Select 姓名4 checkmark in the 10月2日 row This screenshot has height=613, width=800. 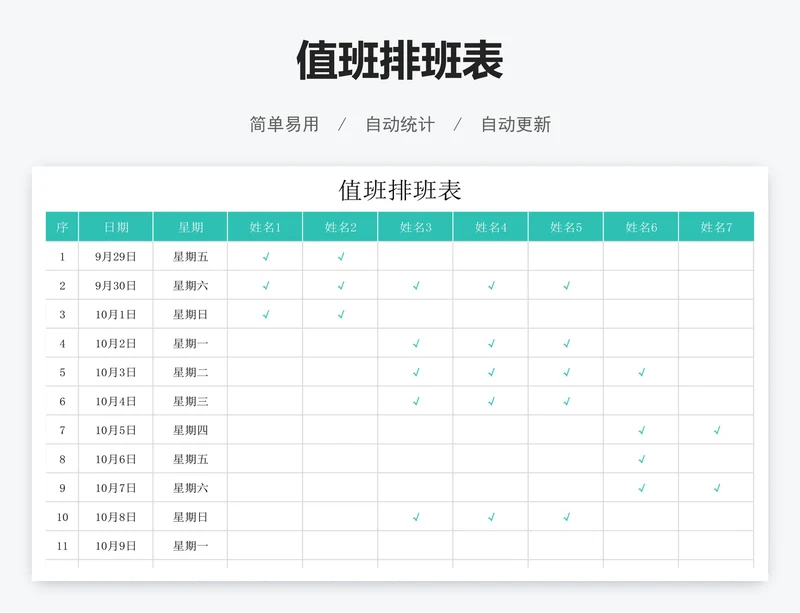tap(491, 344)
